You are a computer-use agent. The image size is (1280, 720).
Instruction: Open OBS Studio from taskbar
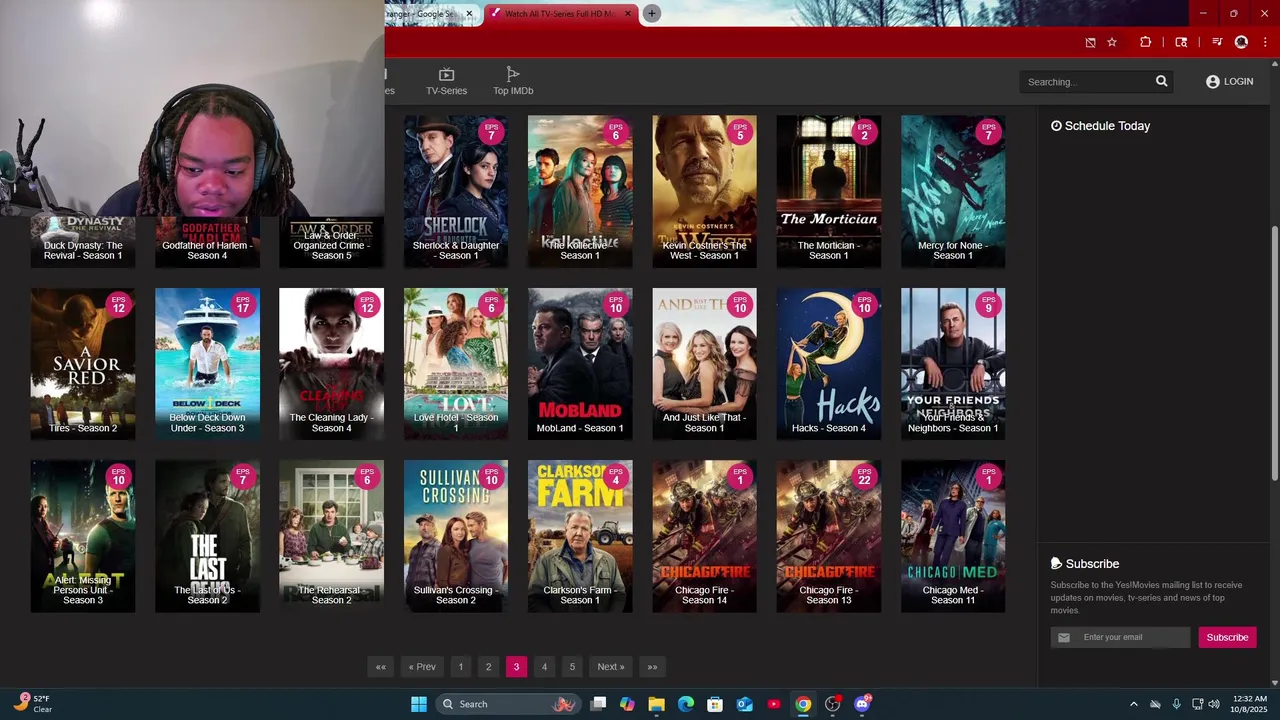pyautogui.click(x=832, y=704)
